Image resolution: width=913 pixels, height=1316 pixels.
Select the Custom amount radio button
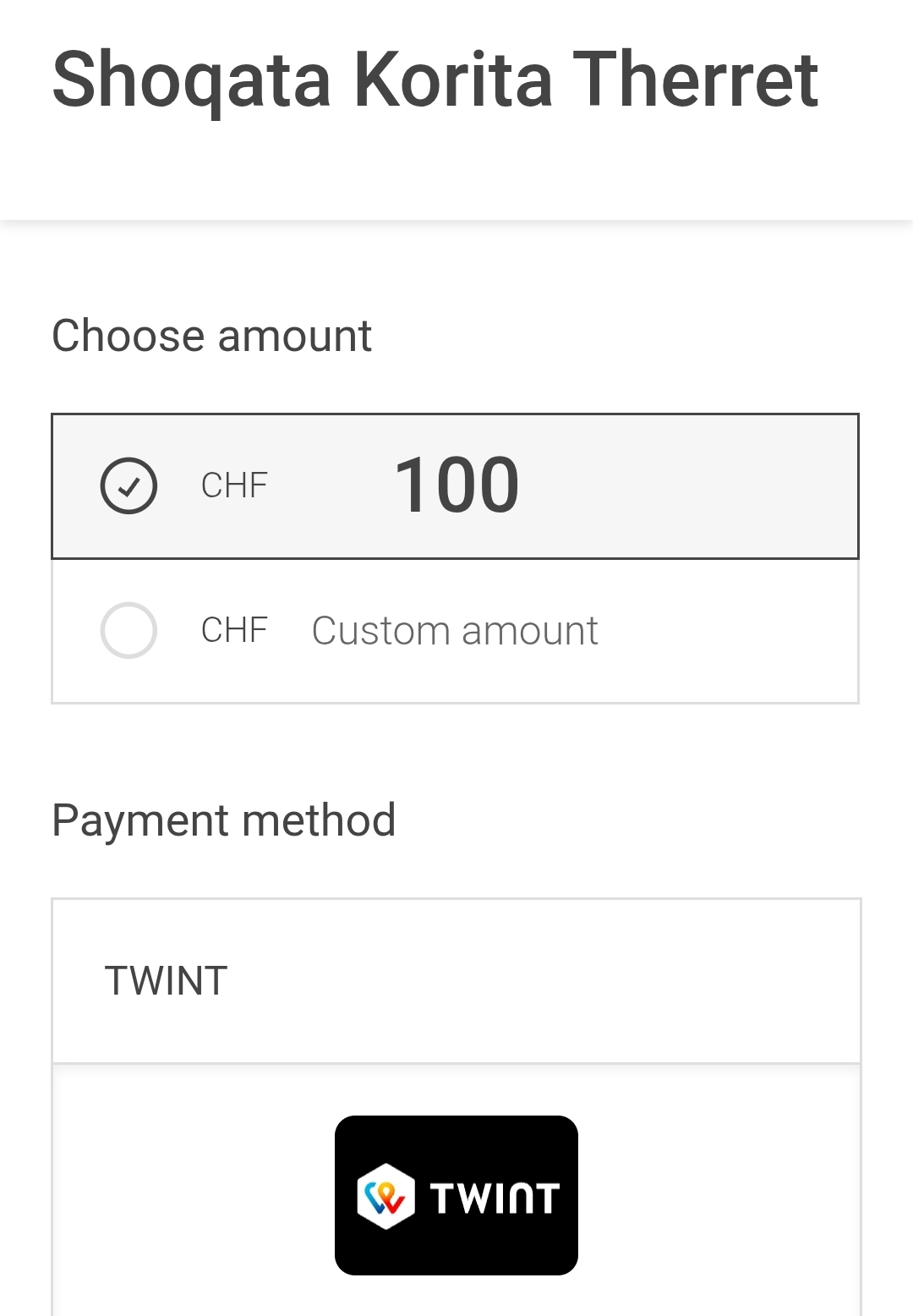point(128,630)
